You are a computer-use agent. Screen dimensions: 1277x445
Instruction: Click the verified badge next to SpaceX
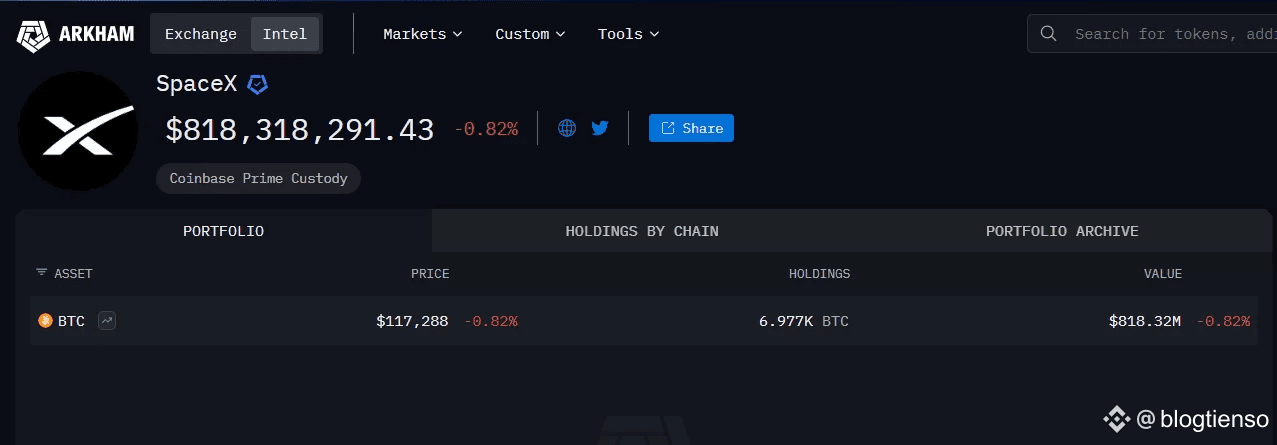pyautogui.click(x=258, y=84)
